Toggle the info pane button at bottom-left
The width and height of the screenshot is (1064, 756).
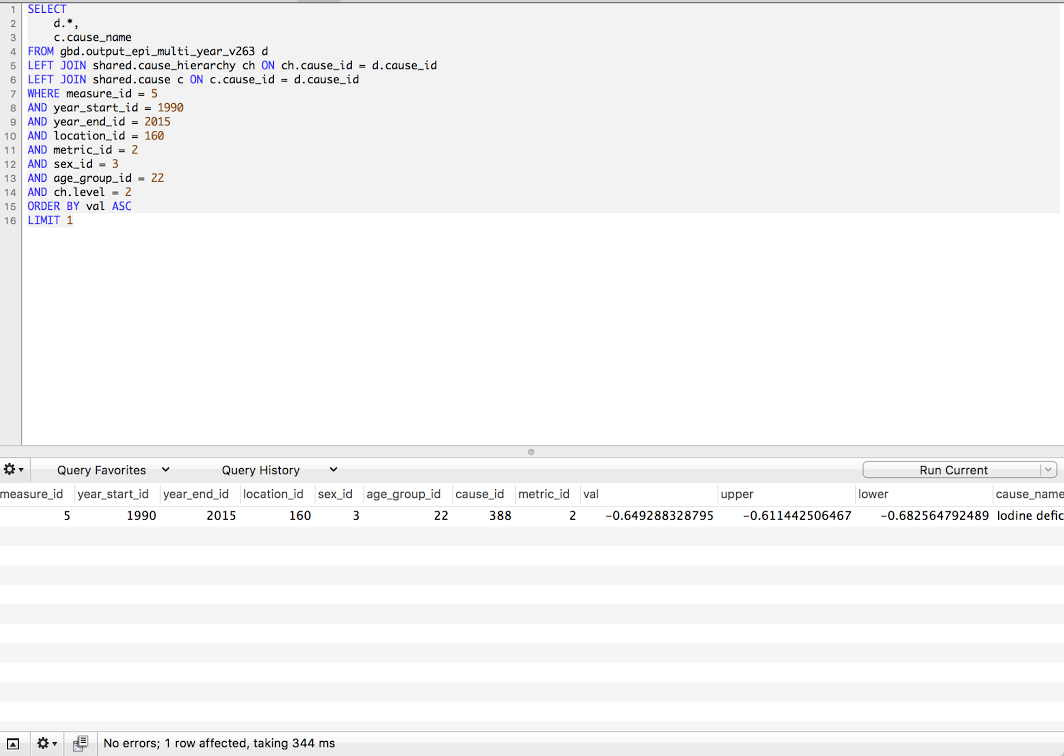13,743
